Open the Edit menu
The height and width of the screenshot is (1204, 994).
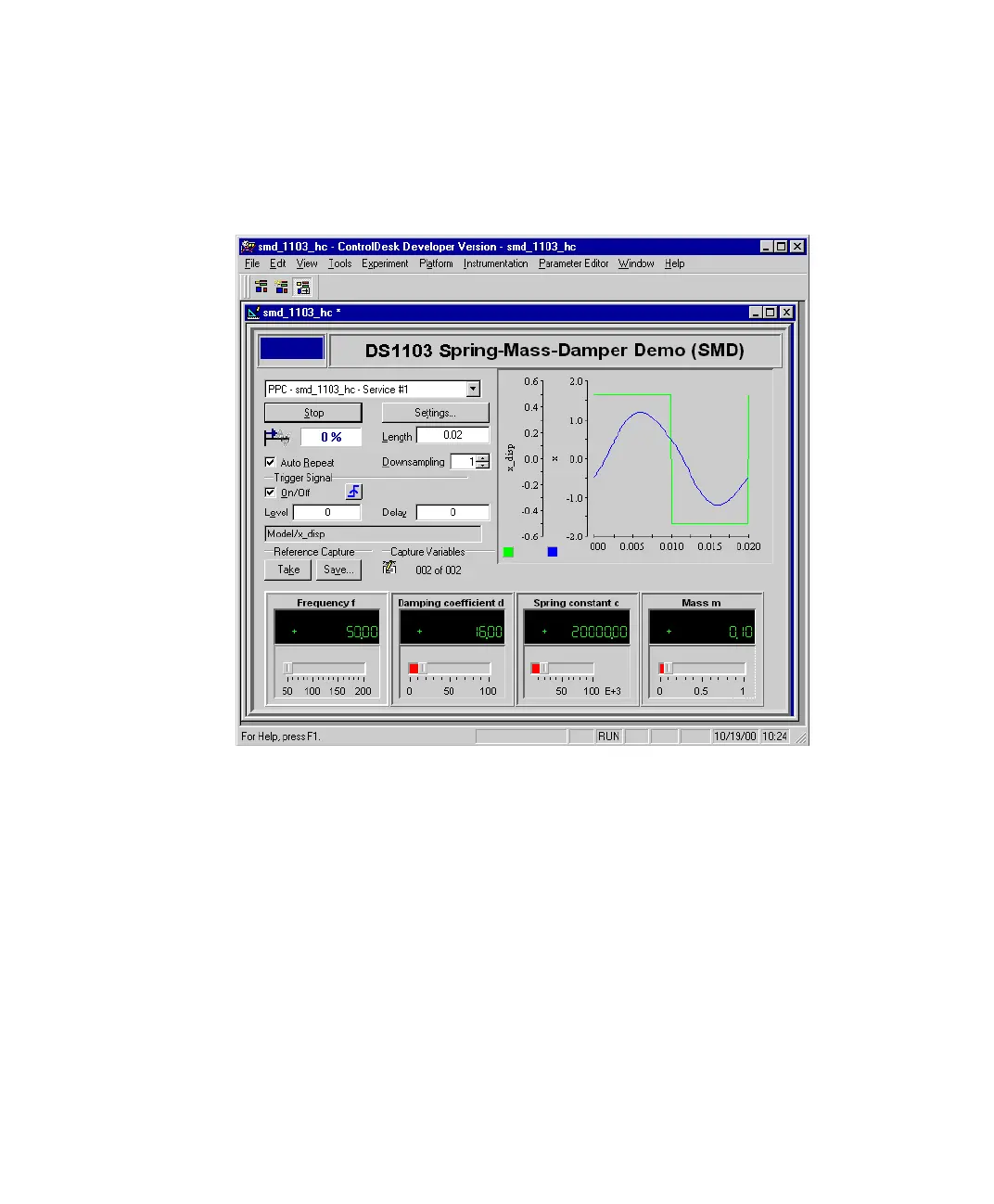pyautogui.click(x=278, y=263)
